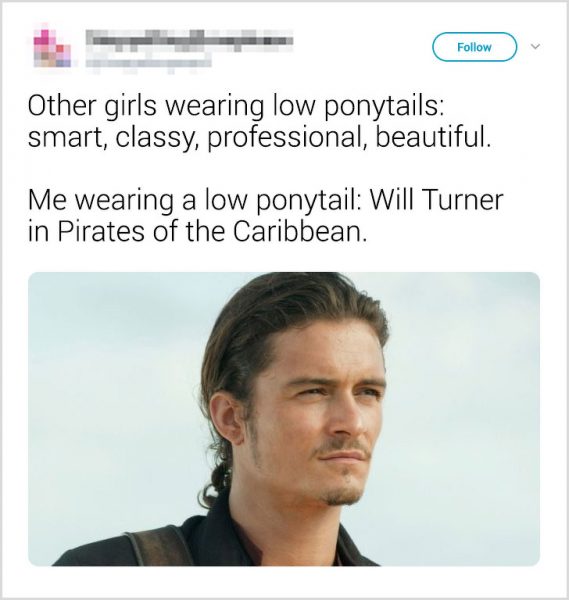Open the attached Will Turner photo
This screenshot has height=600, width=569.
pos(284,419)
